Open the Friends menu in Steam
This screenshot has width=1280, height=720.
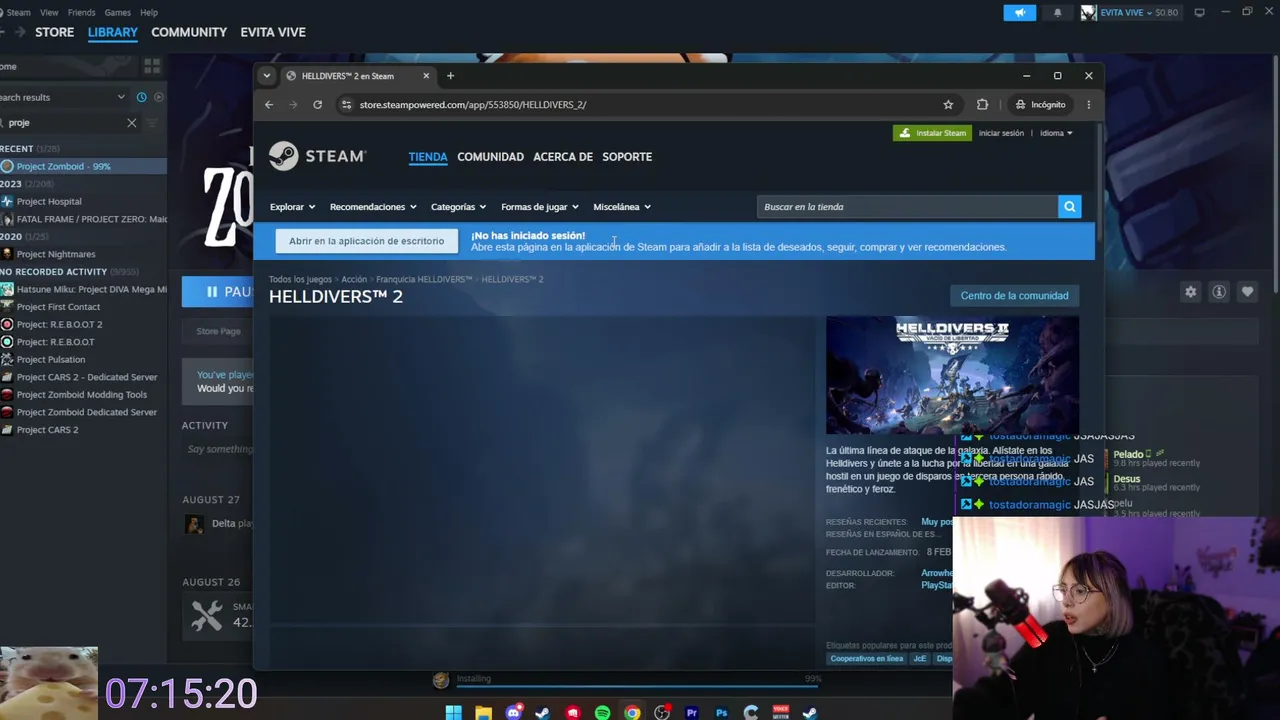pyautogui.click(x=81, y=12)
